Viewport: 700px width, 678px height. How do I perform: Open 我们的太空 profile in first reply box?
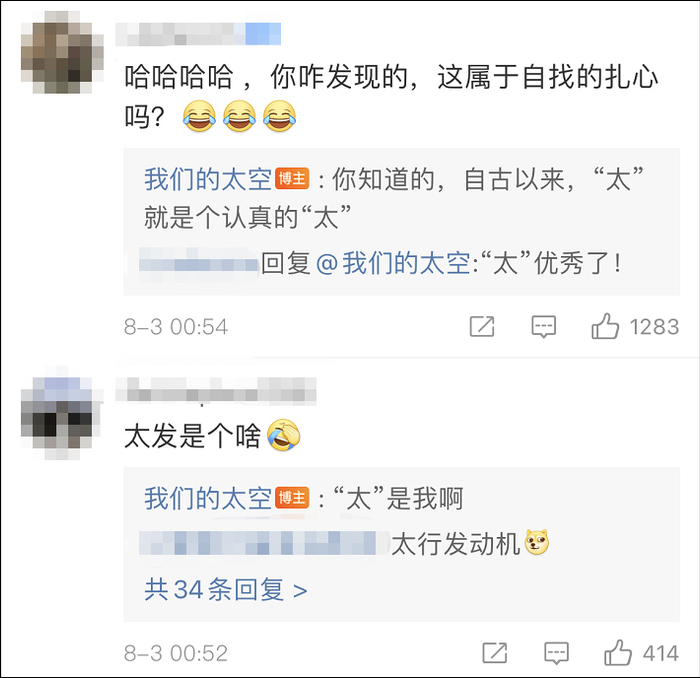click(208, 179)
